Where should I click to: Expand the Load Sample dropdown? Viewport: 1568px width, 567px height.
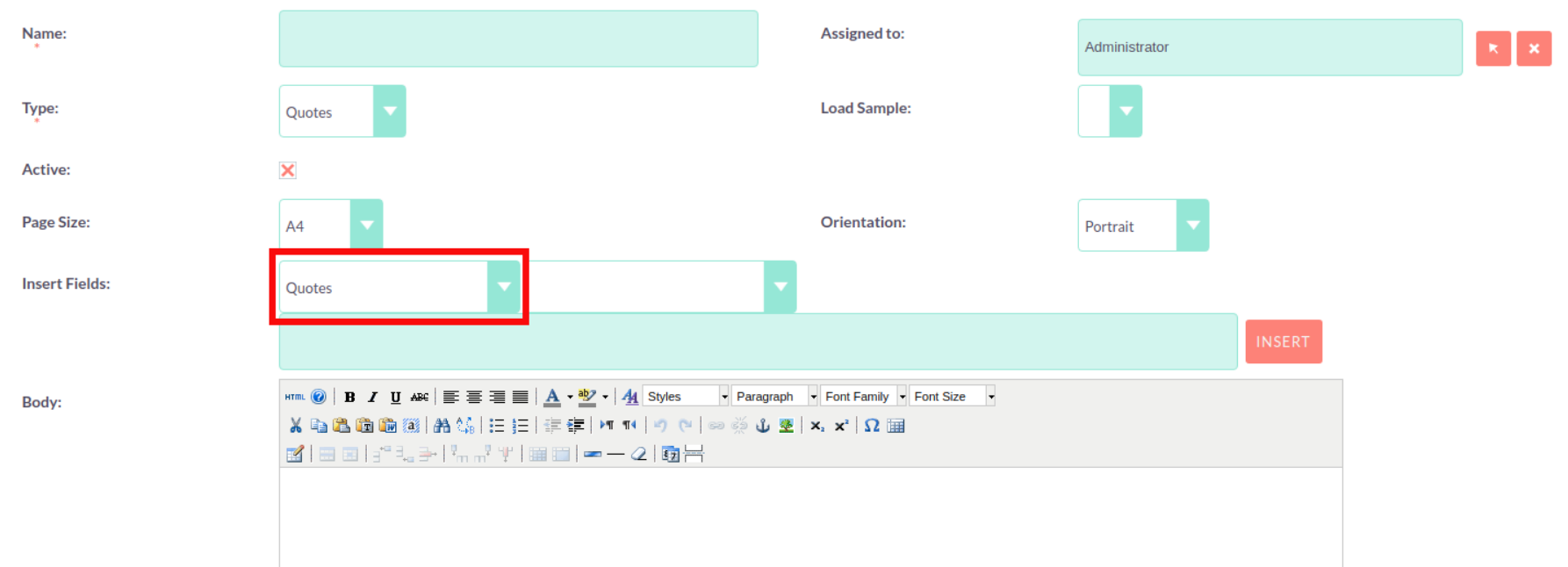(1110, 111)
